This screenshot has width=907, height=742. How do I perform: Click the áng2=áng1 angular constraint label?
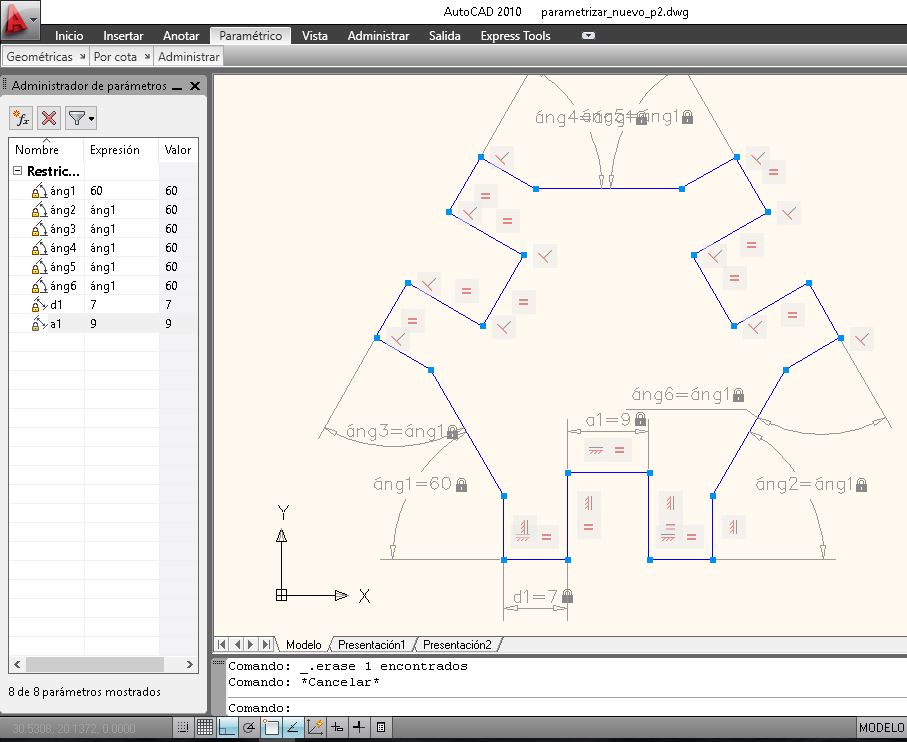(x=811, y=484)
